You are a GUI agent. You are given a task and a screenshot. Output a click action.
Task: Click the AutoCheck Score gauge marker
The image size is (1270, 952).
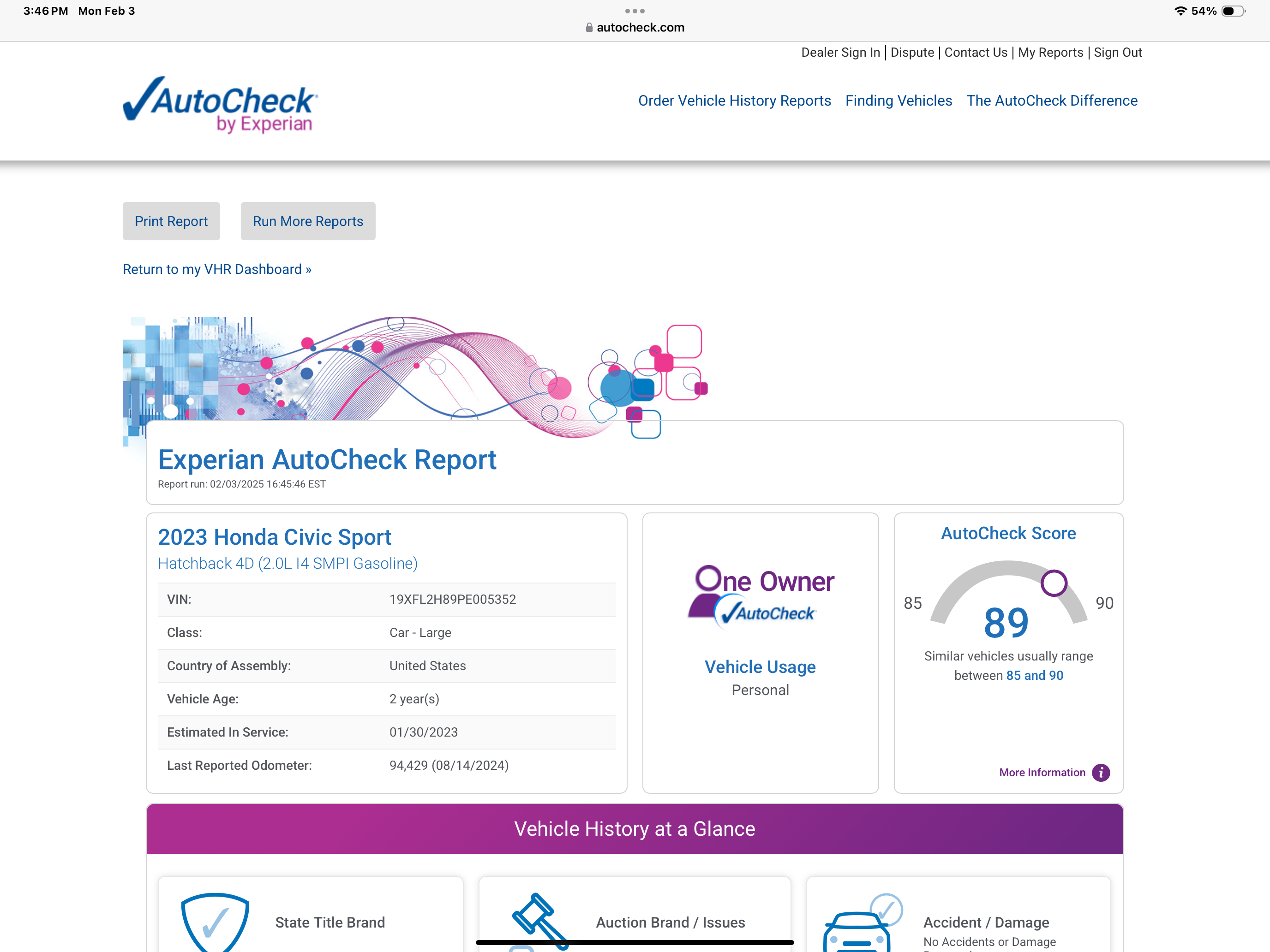pos(1054,583)
